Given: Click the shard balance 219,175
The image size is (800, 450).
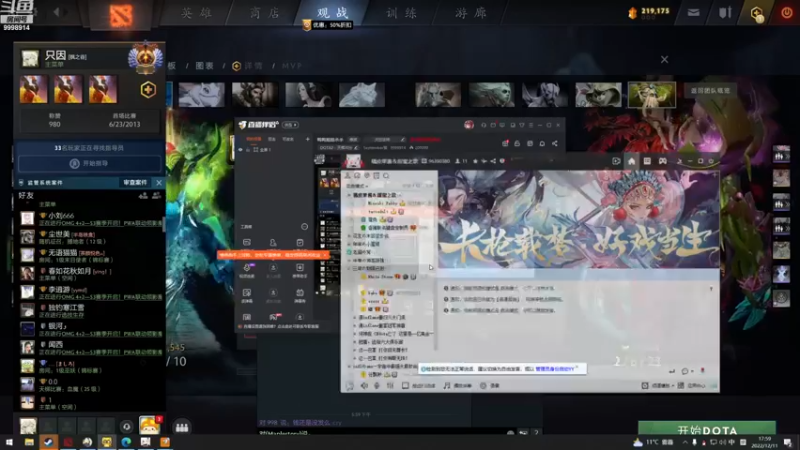Looking at the screenshot, I should point(649,12).
